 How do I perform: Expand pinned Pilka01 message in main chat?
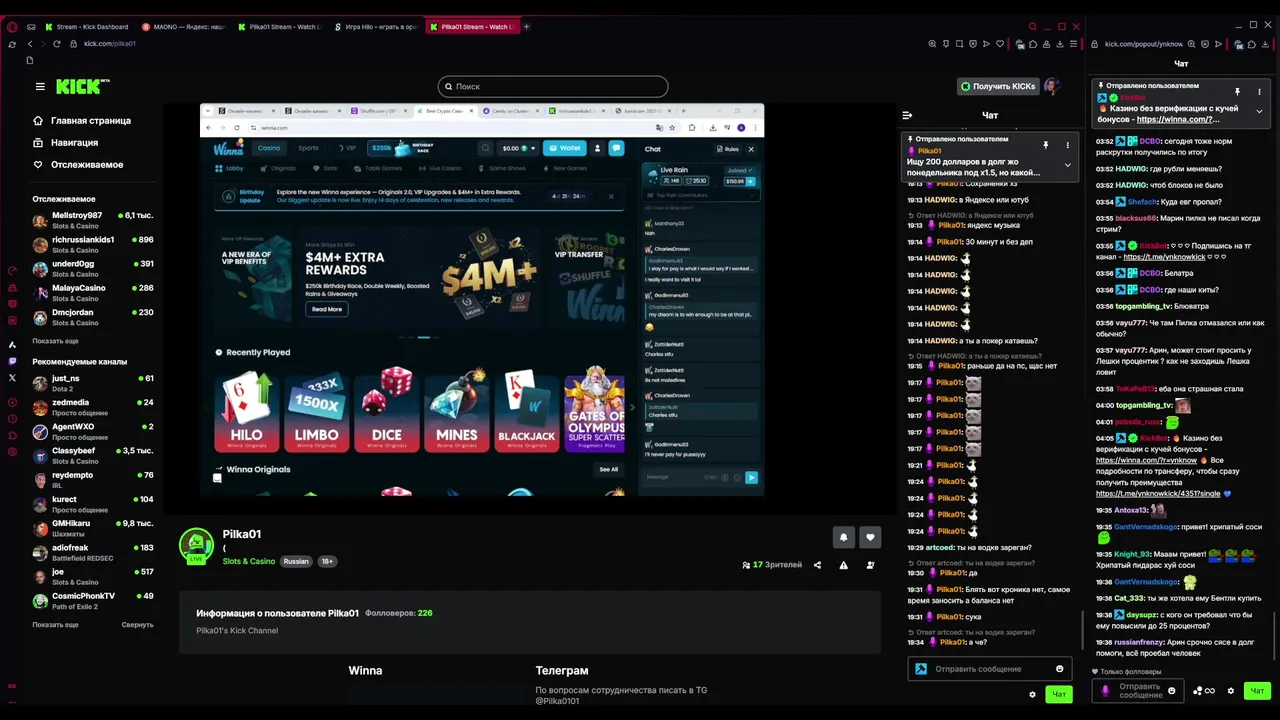click(x=1067, y=165)
